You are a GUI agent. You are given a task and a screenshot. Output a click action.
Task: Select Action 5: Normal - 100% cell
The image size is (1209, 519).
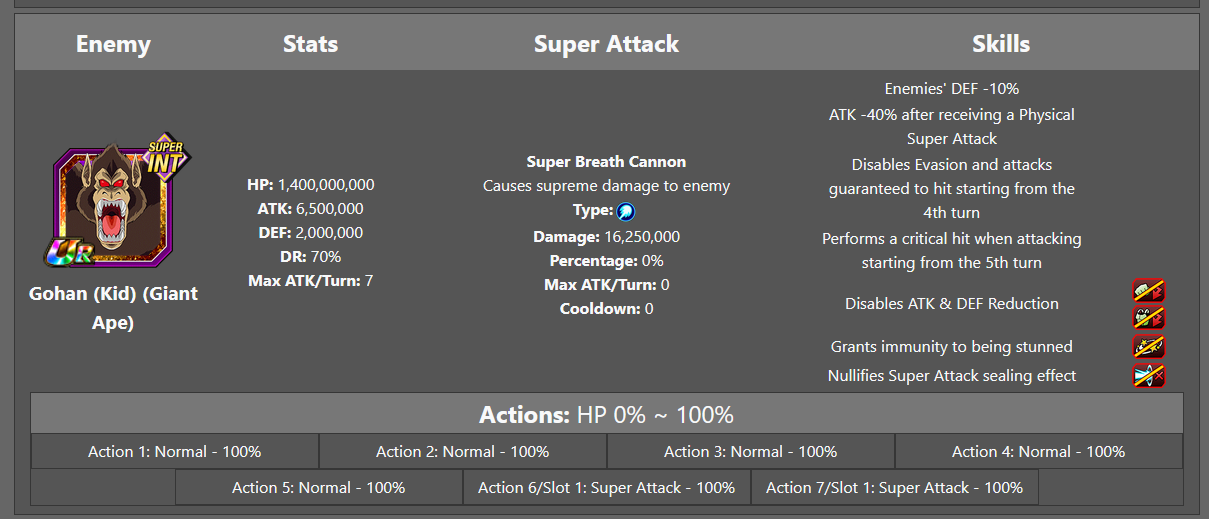click(319, 488)
